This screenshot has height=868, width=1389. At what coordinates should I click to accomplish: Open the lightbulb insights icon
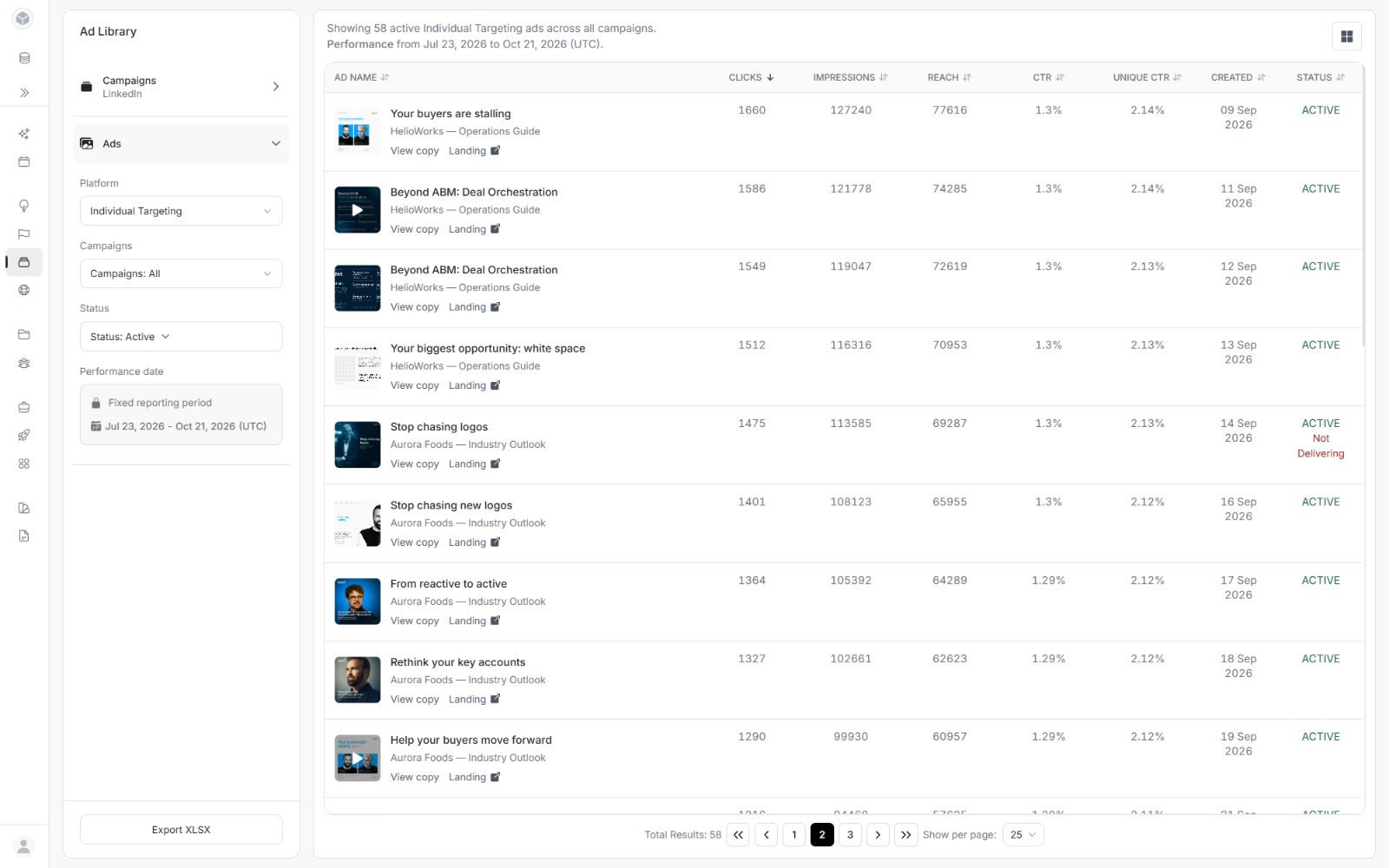click(24, 206)
